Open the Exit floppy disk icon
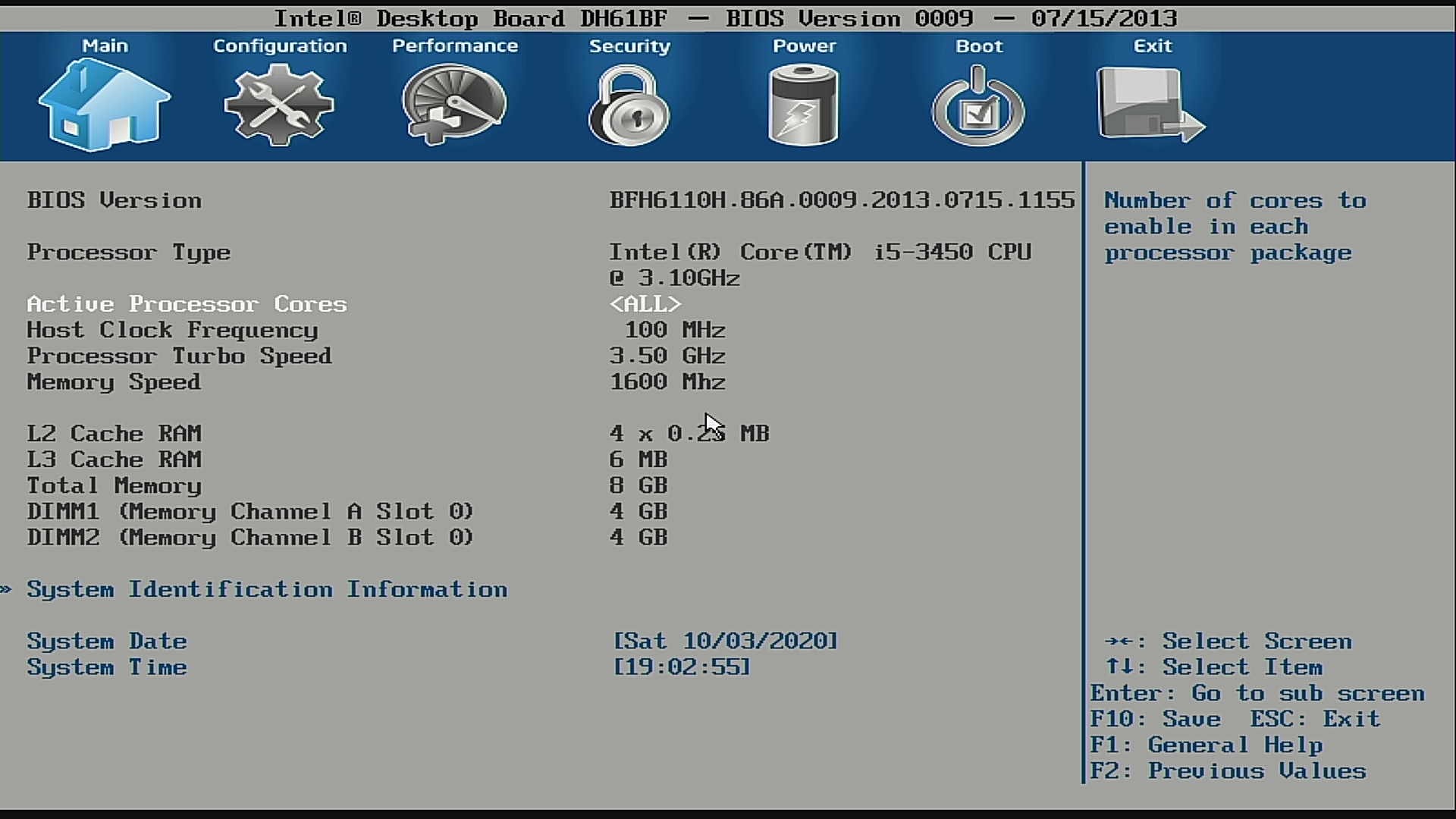Image resolution: width=1456 pixels, height=819 pixels. 1151,105
